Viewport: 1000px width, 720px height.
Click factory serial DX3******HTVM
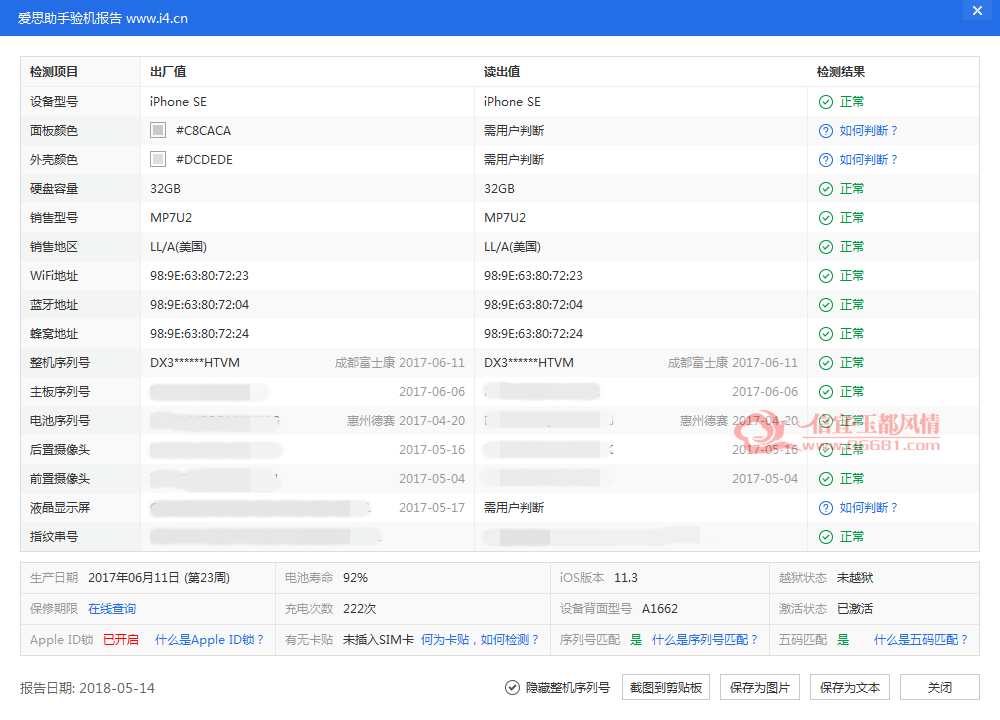[195, 363]
